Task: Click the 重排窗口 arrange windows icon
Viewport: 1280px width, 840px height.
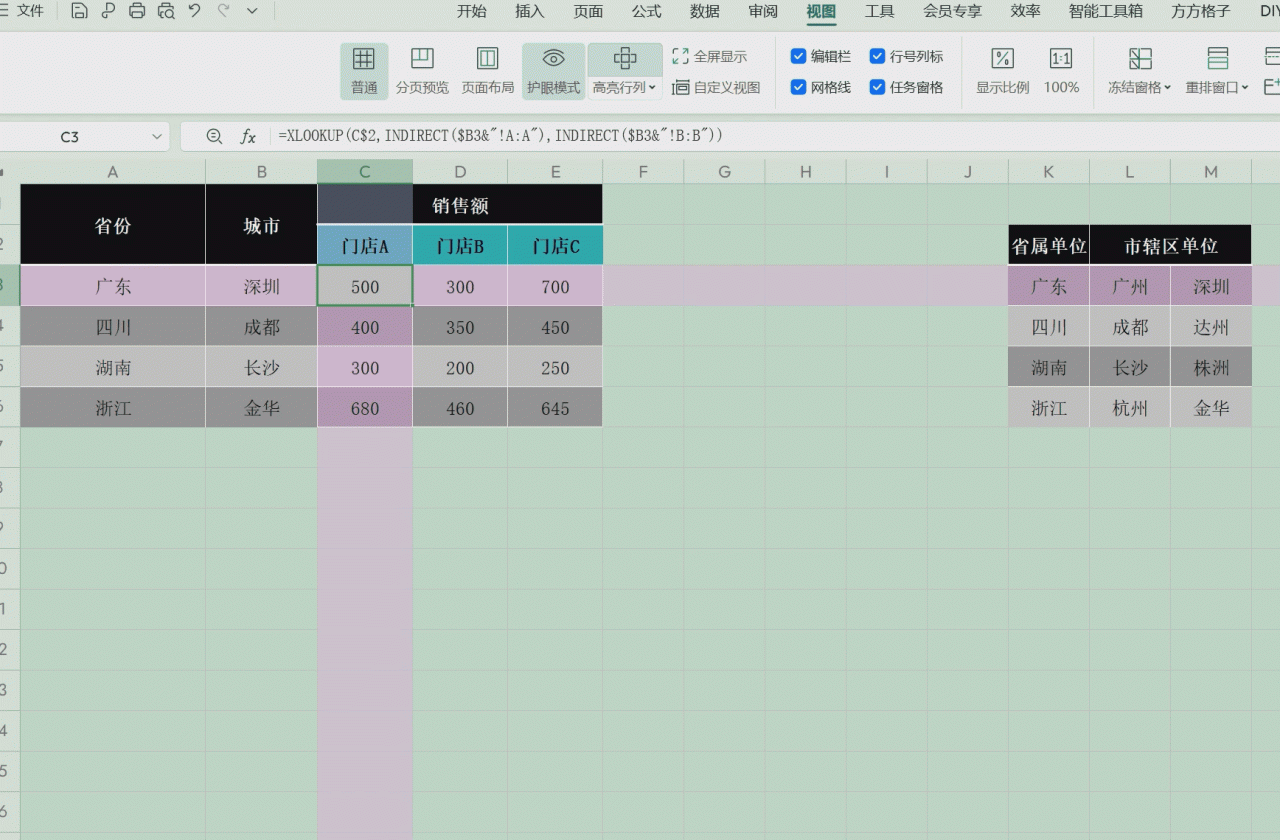Action: tap(1218, 59)
